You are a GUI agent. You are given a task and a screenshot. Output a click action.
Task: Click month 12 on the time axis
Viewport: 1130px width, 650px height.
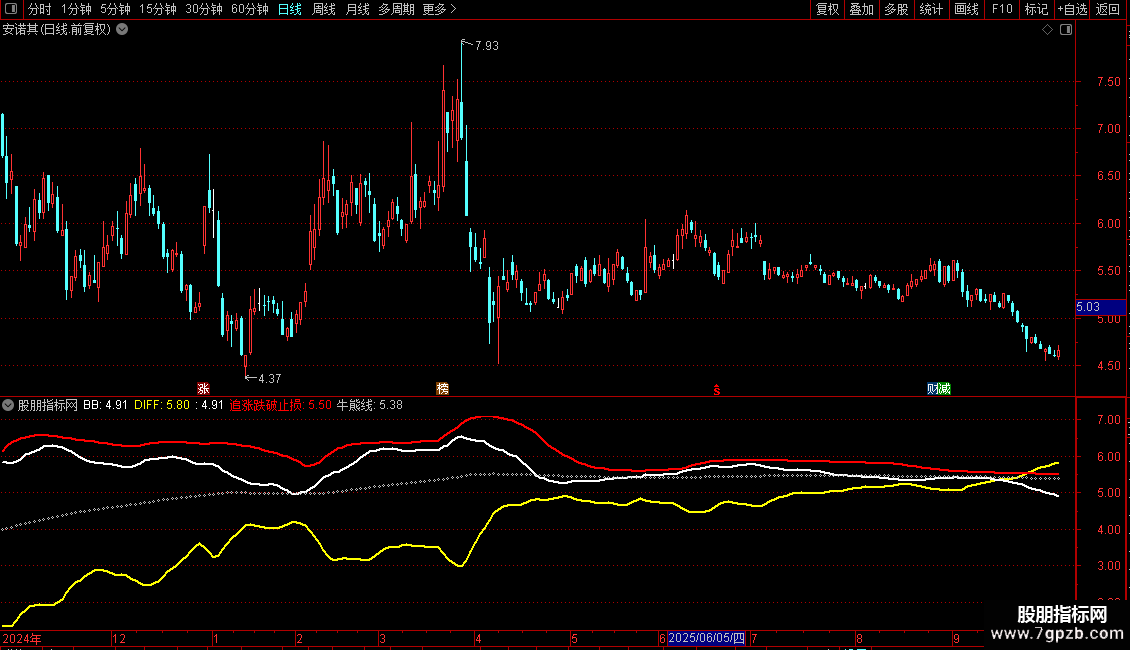[x=119, y=638]
